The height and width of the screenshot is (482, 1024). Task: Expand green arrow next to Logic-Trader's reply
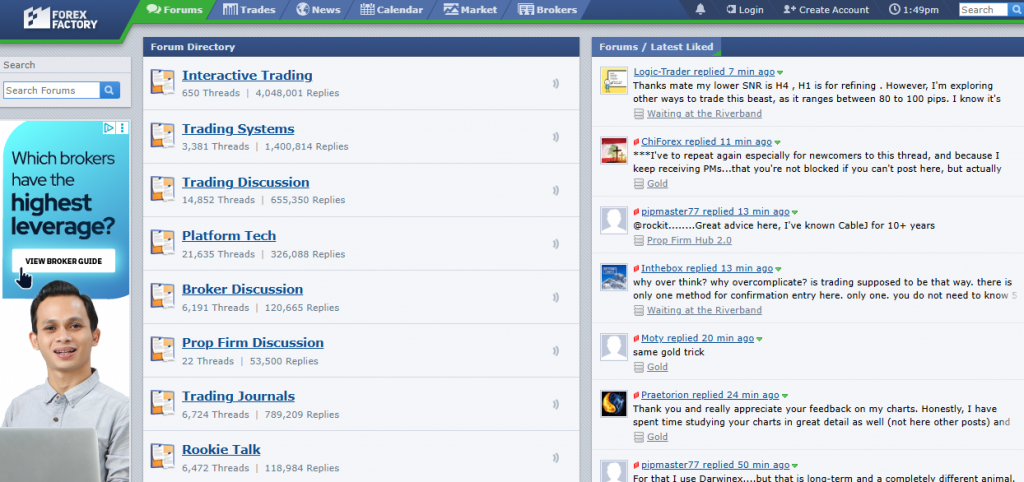(x=779, y=73)
